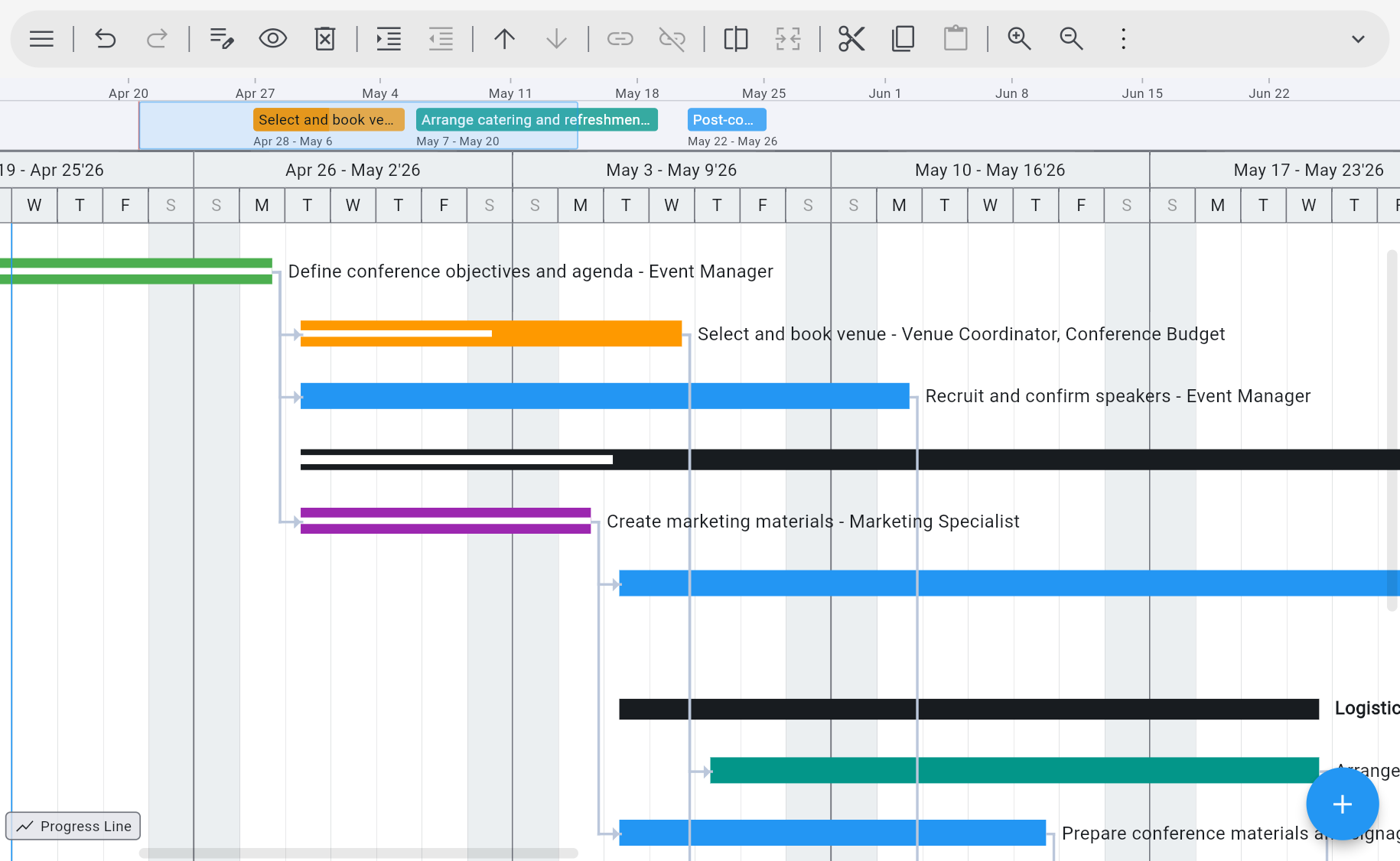Add a new task with the plus button
This screenshot has width=1400, height=861.
pyautogui.click(x=1343, y=804)
